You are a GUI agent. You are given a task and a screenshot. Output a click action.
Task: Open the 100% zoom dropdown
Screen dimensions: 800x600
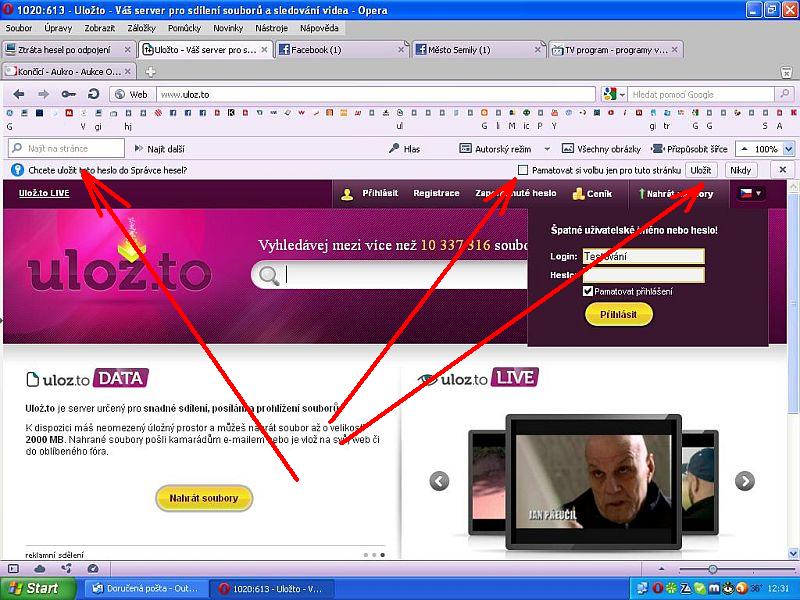[789, 149]
